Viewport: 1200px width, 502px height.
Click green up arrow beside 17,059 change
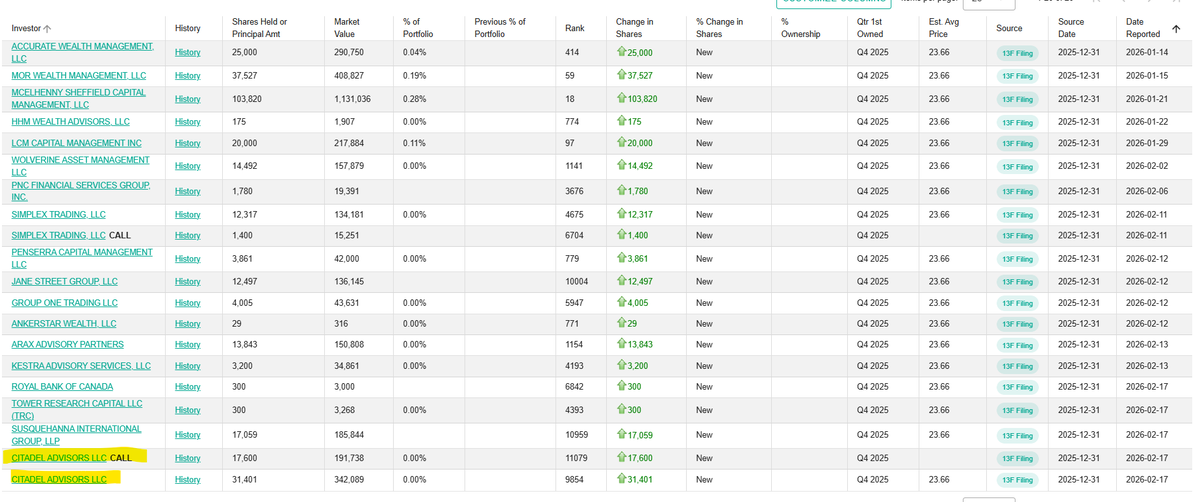622,435
